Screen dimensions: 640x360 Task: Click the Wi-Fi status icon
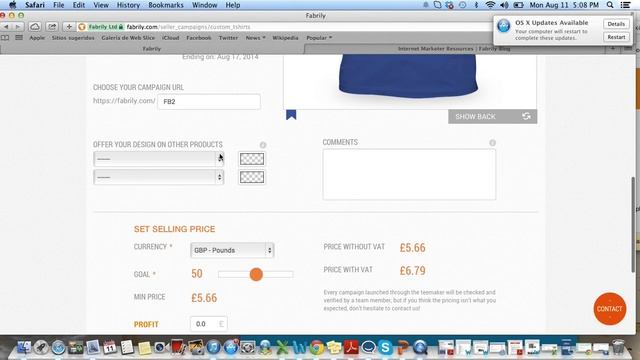click(x=490, y=5)
